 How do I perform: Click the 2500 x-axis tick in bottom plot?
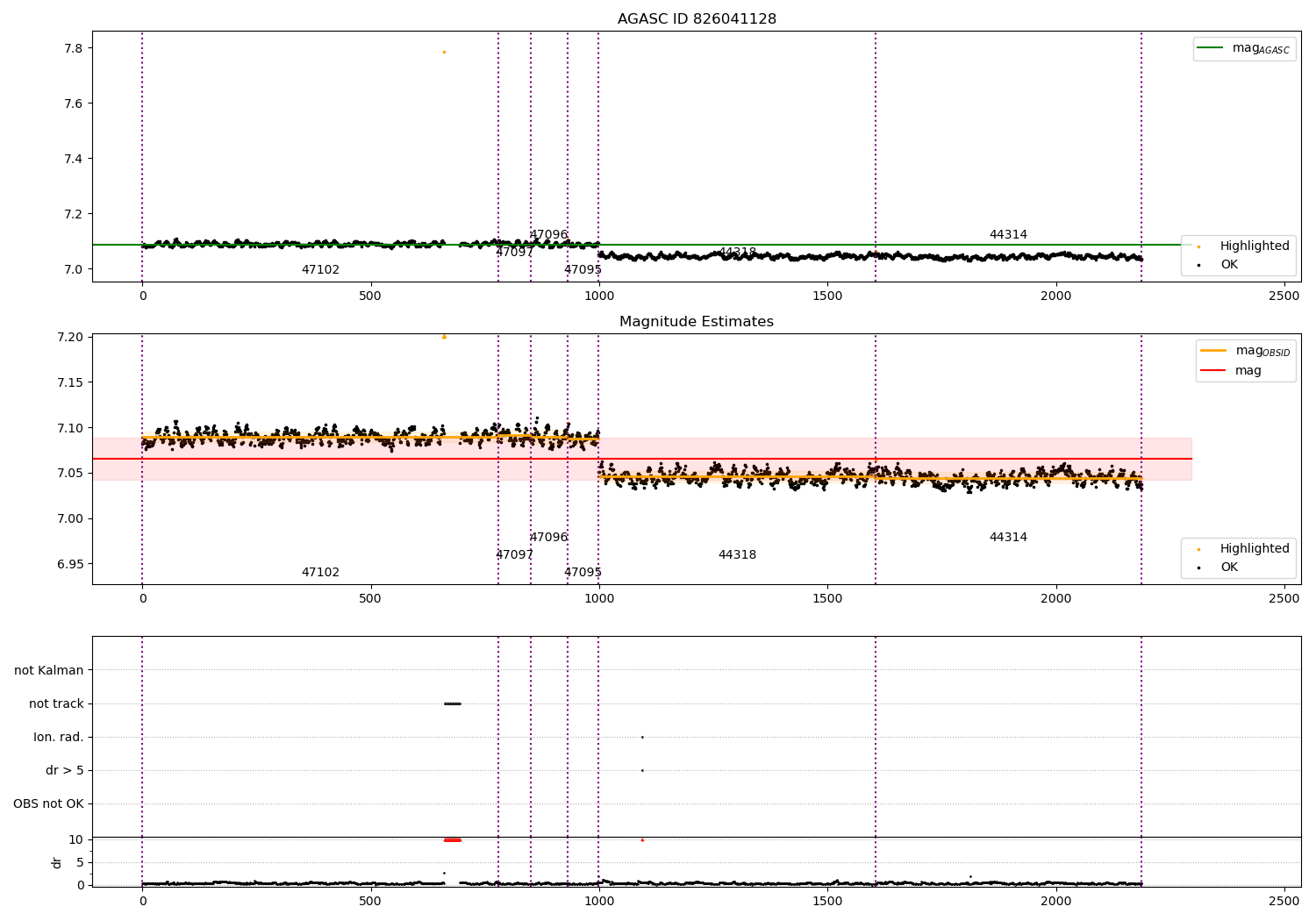click(x=1284, y=901)
